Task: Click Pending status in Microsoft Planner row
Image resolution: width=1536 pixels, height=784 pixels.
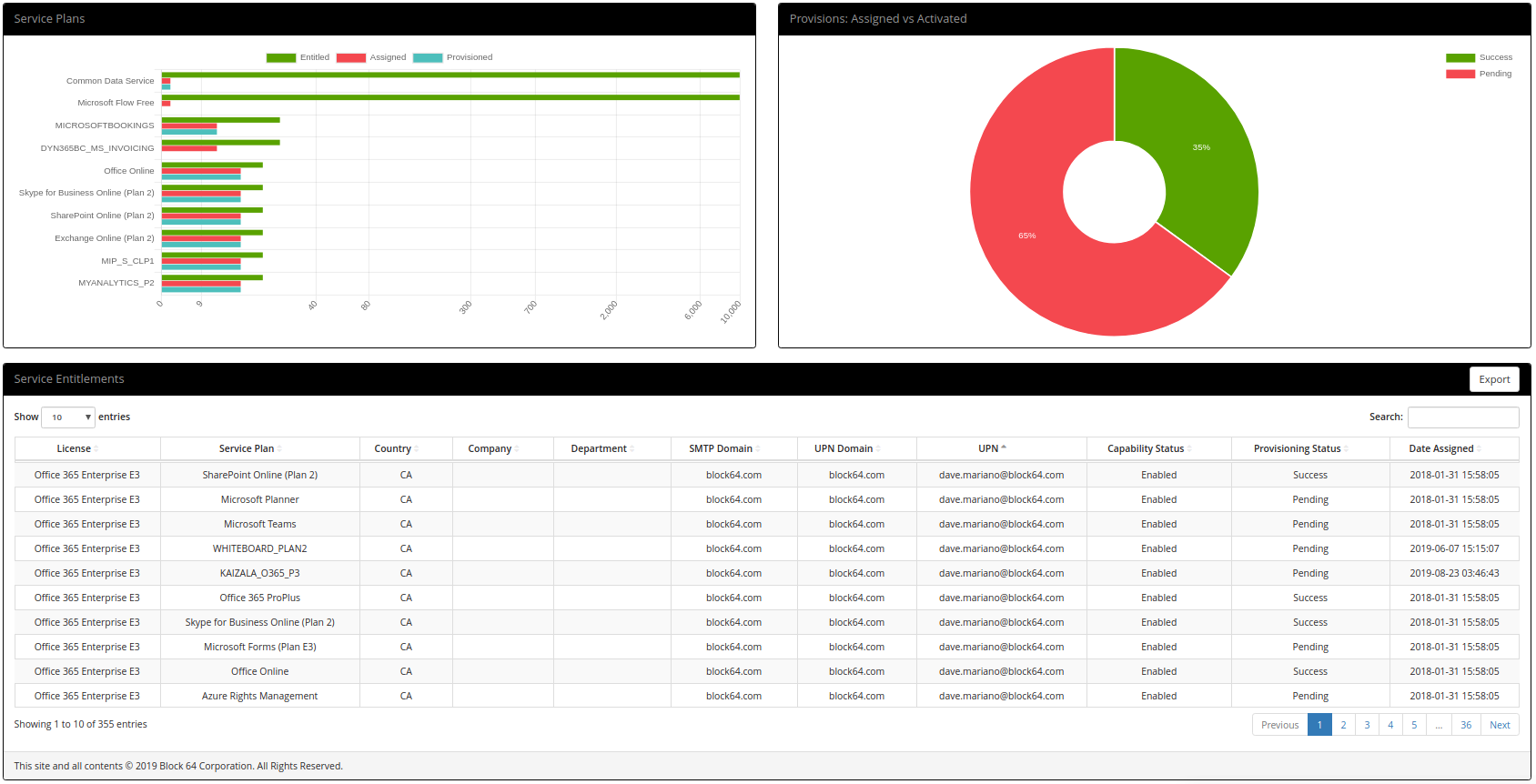Action: tap(1310, 499)
